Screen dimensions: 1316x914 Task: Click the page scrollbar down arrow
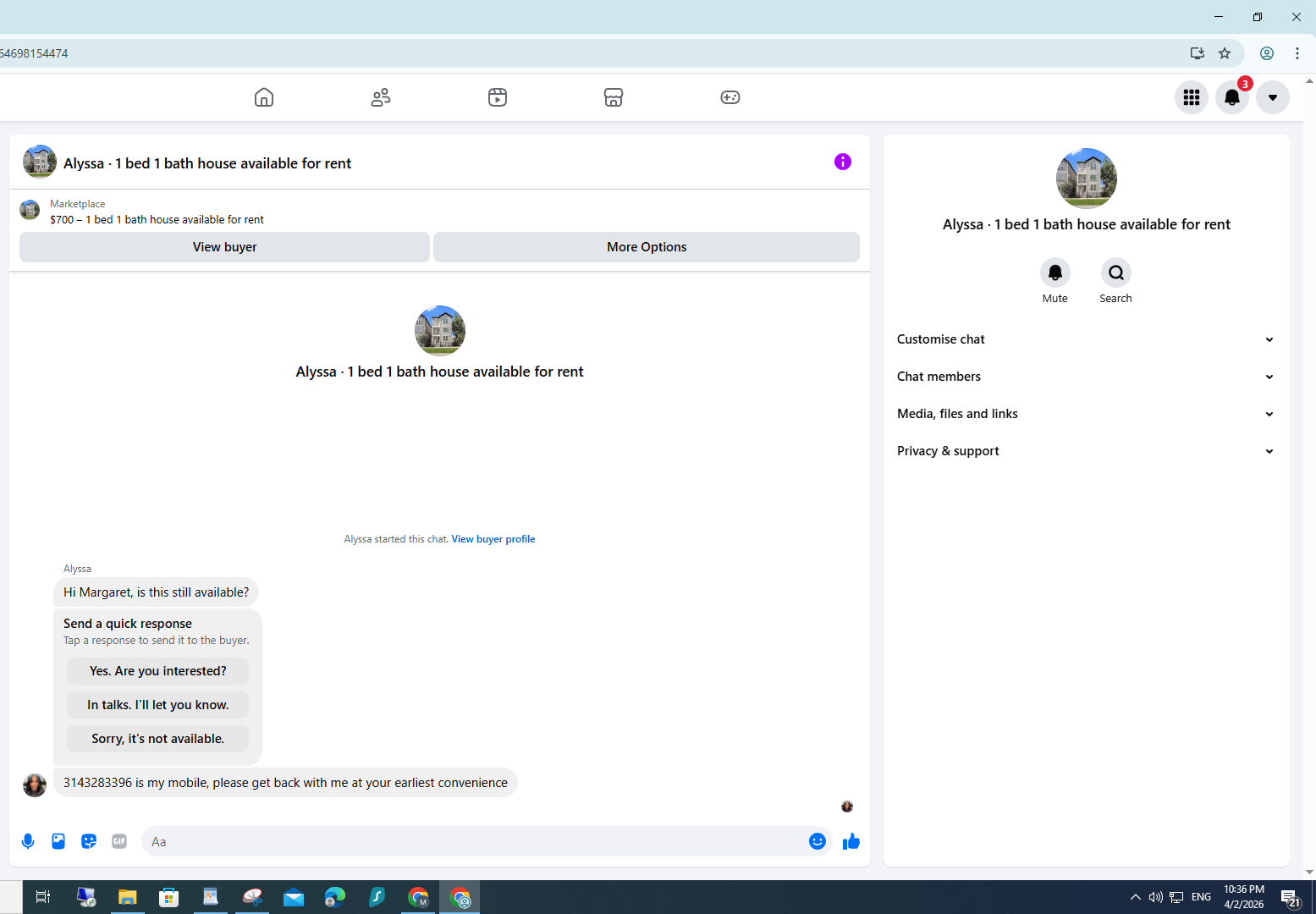pyautogui.click(x=1309, y=872)
